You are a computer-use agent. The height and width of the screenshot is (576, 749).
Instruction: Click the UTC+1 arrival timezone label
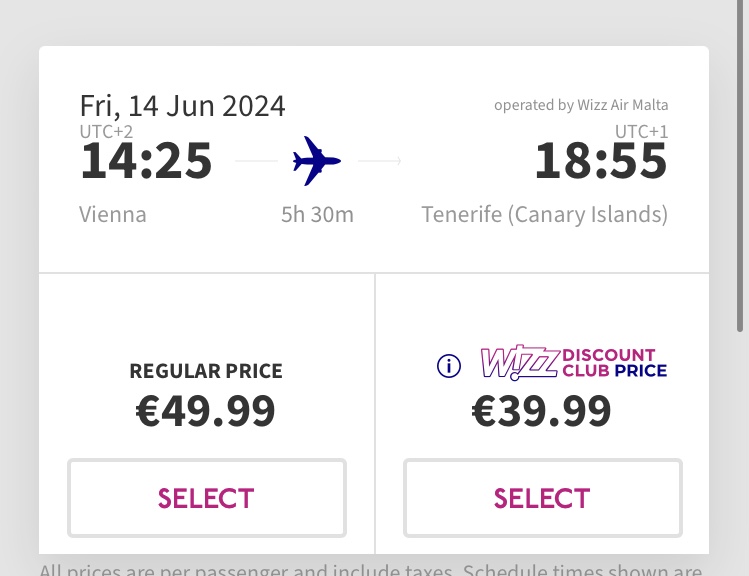[641, 131]
